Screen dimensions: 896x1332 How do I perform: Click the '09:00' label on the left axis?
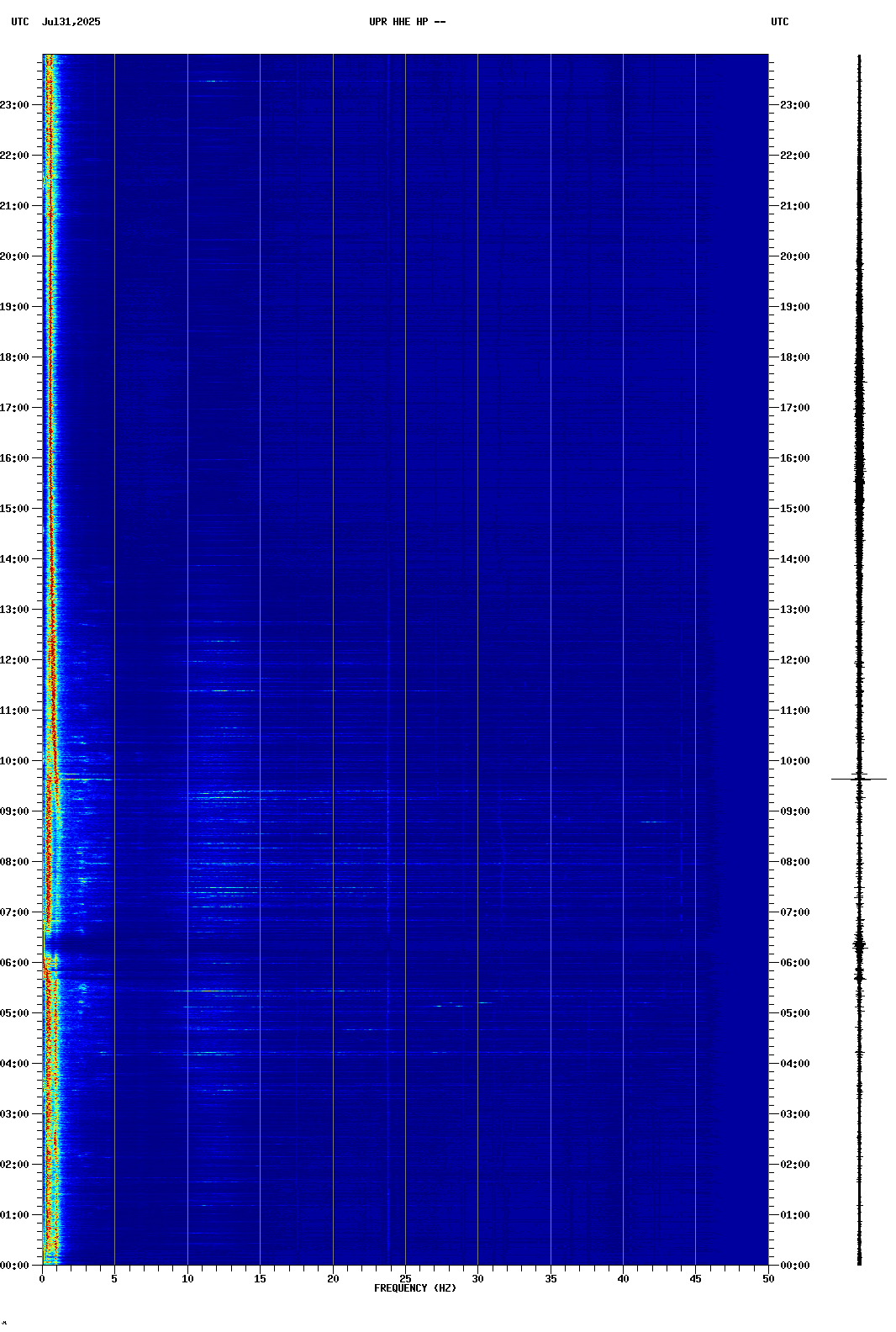[15, 811]
